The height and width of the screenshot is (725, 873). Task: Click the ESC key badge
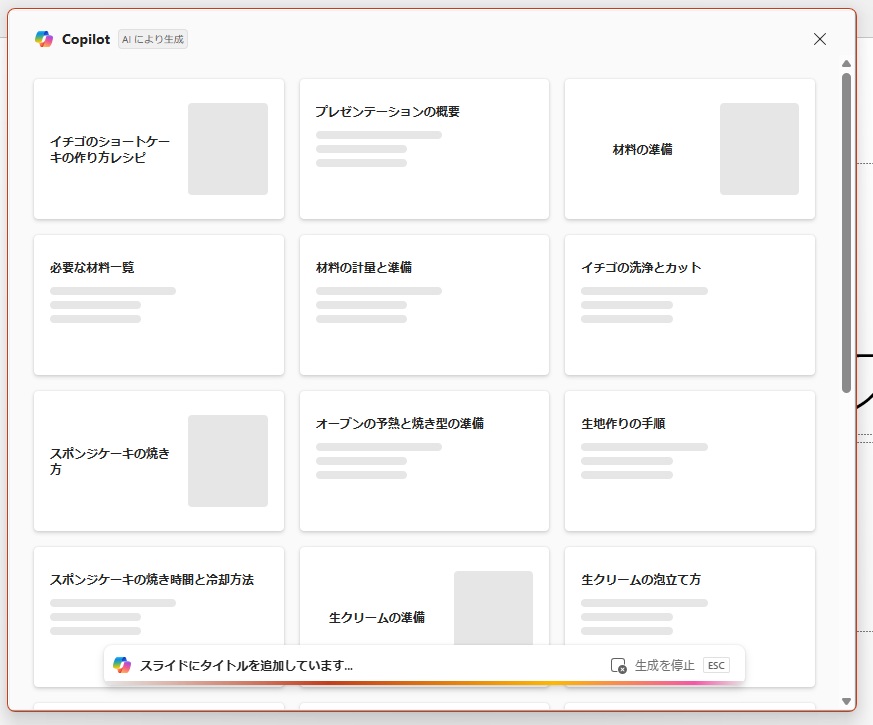(716, 666)
